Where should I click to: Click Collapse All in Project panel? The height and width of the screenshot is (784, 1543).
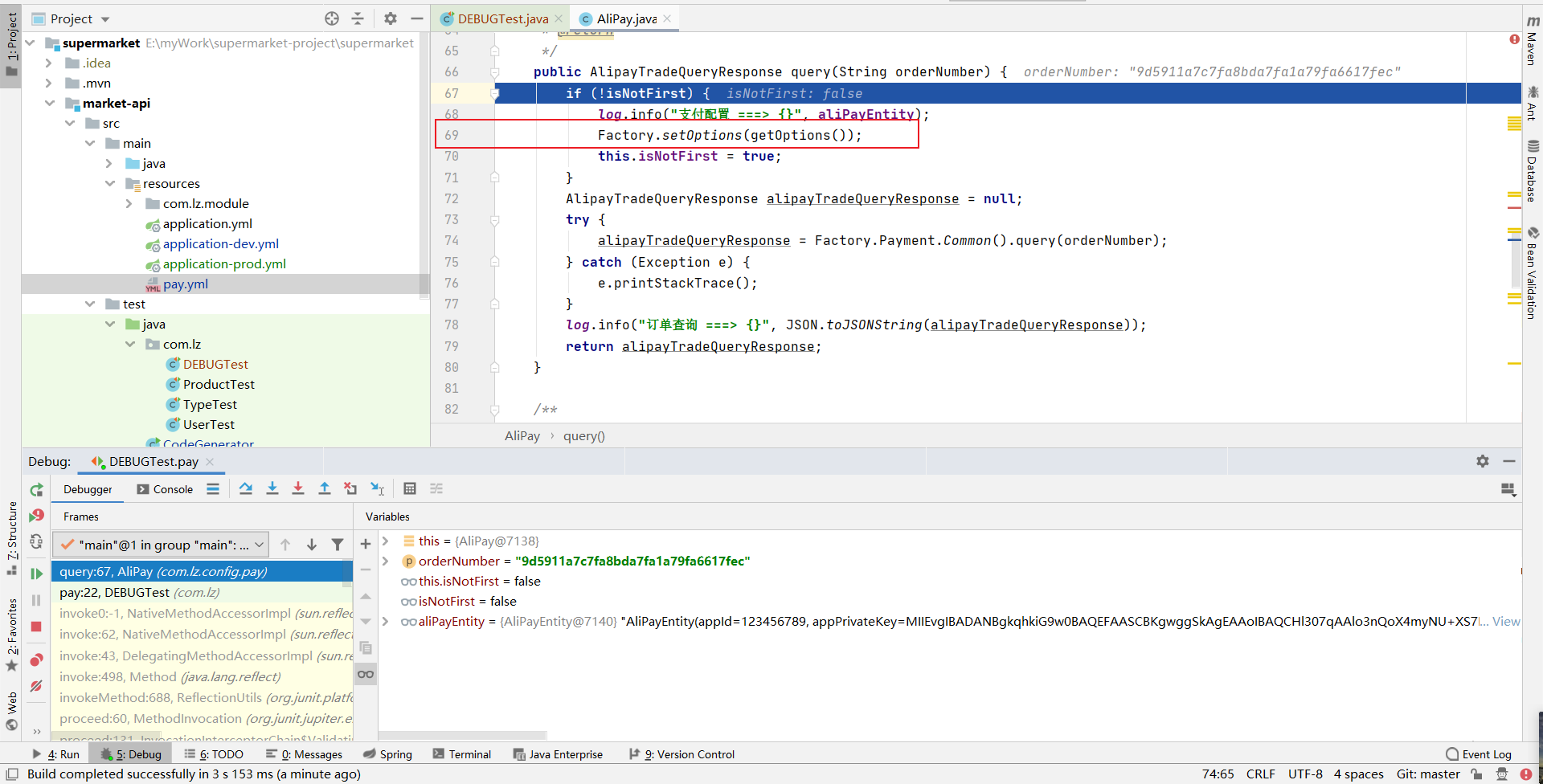tap(358, 18)
